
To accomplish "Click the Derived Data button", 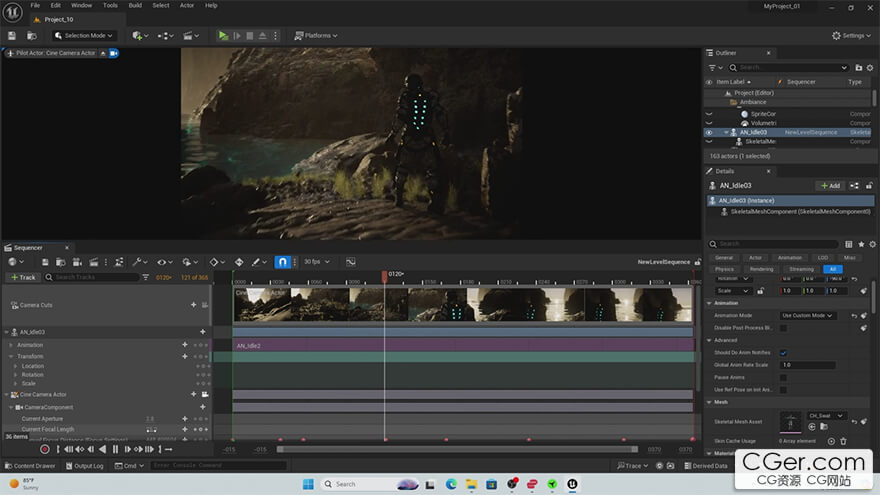I will coord(706,466).
